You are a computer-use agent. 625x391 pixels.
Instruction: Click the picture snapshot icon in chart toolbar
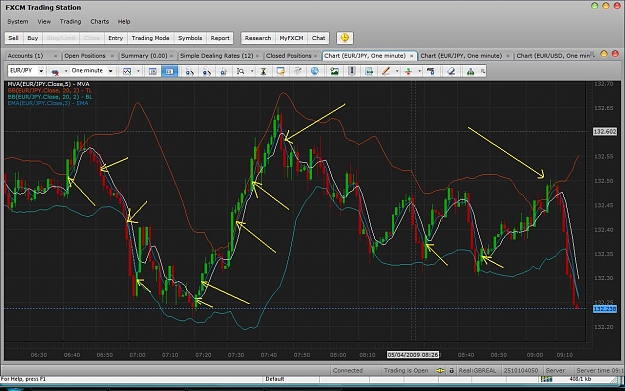(x=334, y=71)
